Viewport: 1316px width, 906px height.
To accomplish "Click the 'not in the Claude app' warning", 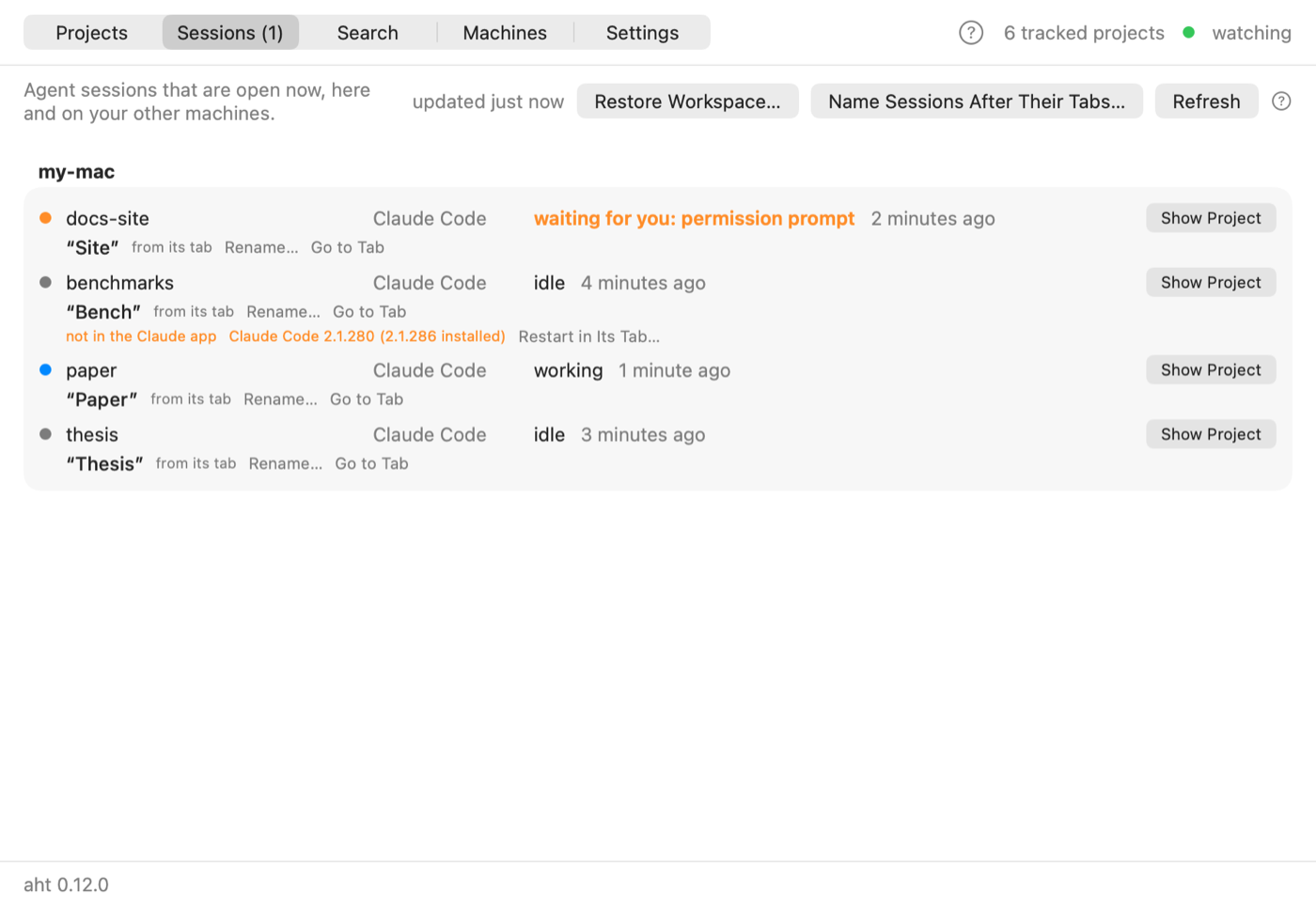I will pos(141,336).
